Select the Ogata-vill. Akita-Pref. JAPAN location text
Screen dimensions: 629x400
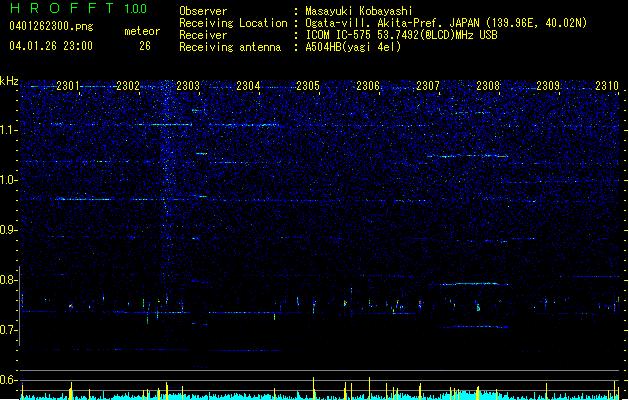446,23
